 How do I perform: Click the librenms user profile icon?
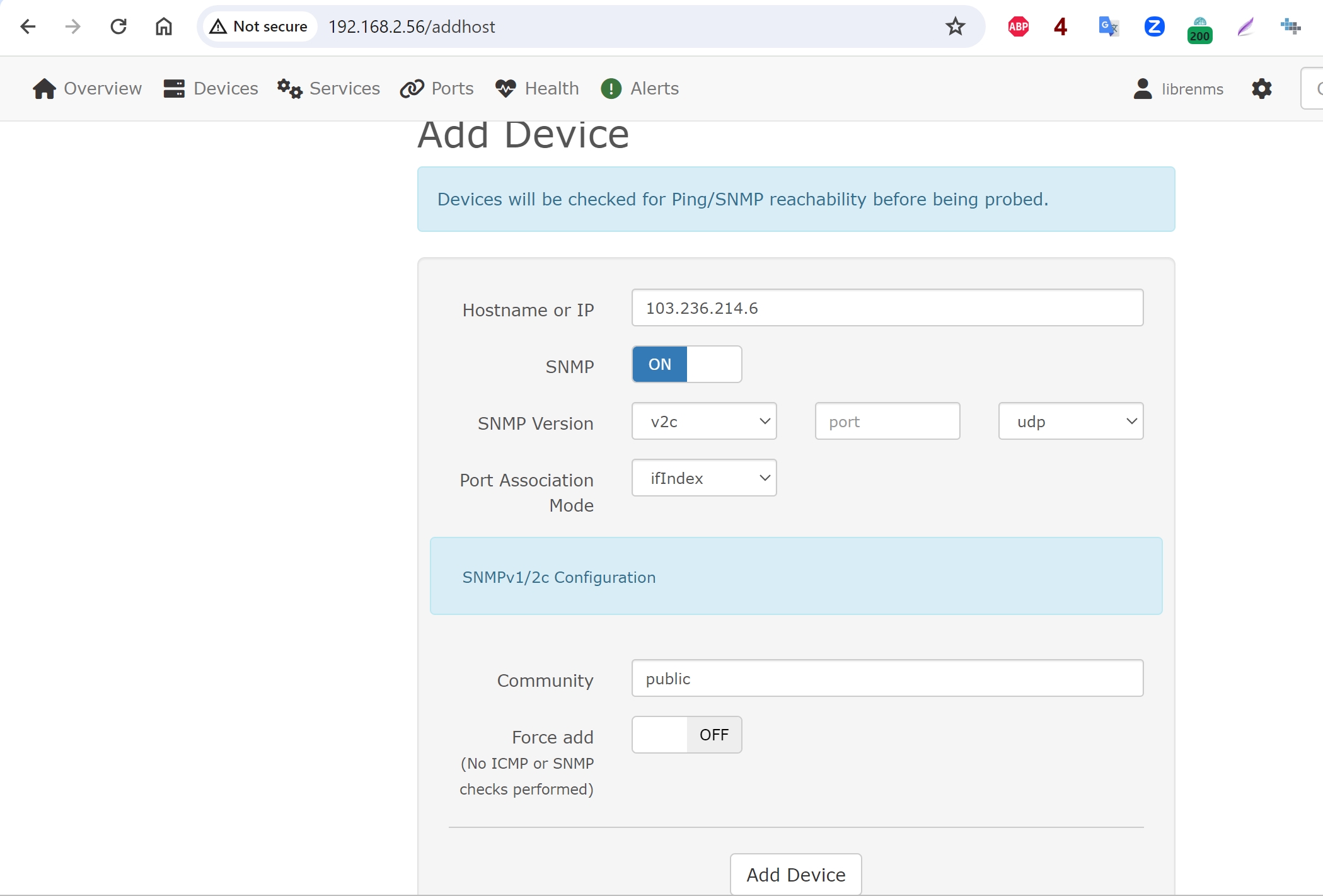(x=1142, y=89)
